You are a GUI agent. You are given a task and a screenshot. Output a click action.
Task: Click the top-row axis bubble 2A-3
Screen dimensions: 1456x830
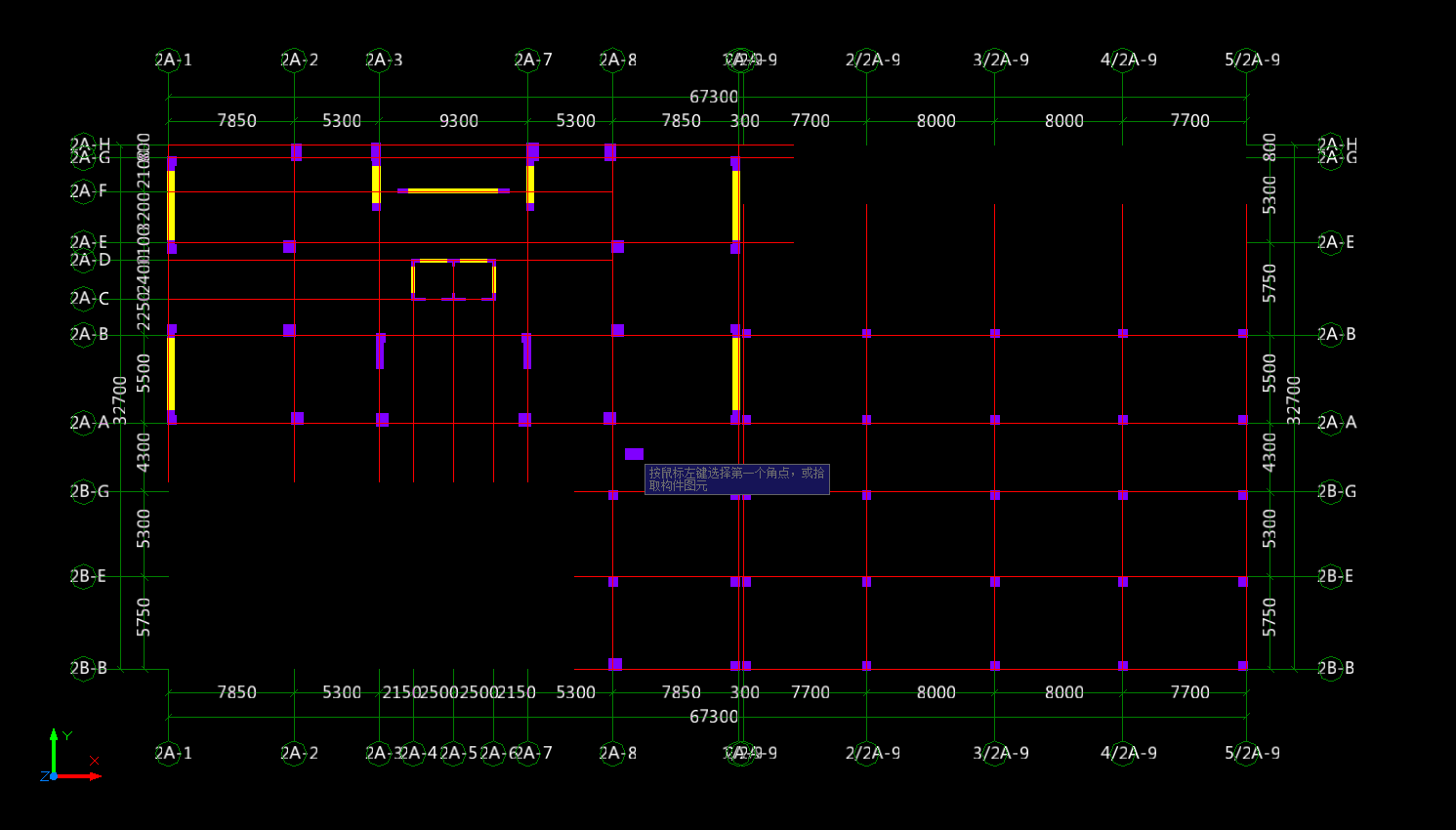point(384,60)
